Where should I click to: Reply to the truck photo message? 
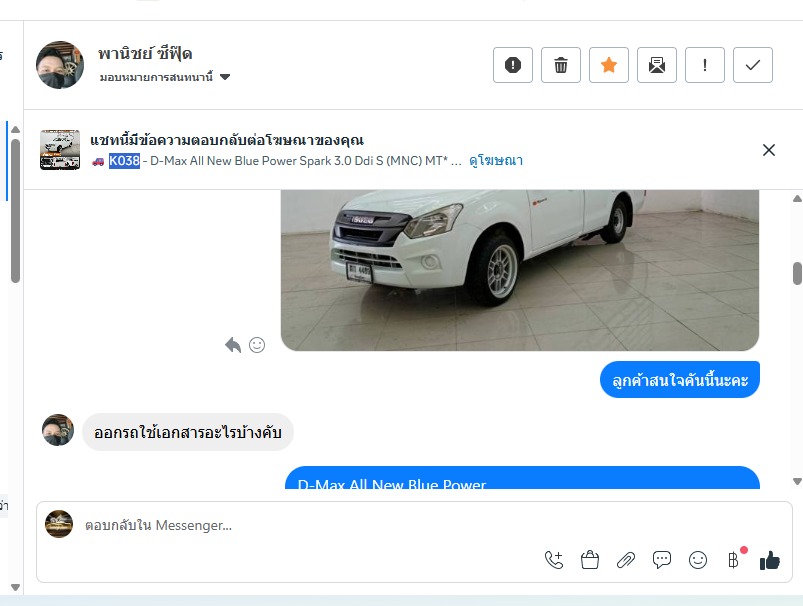click(x=233, y=345)
